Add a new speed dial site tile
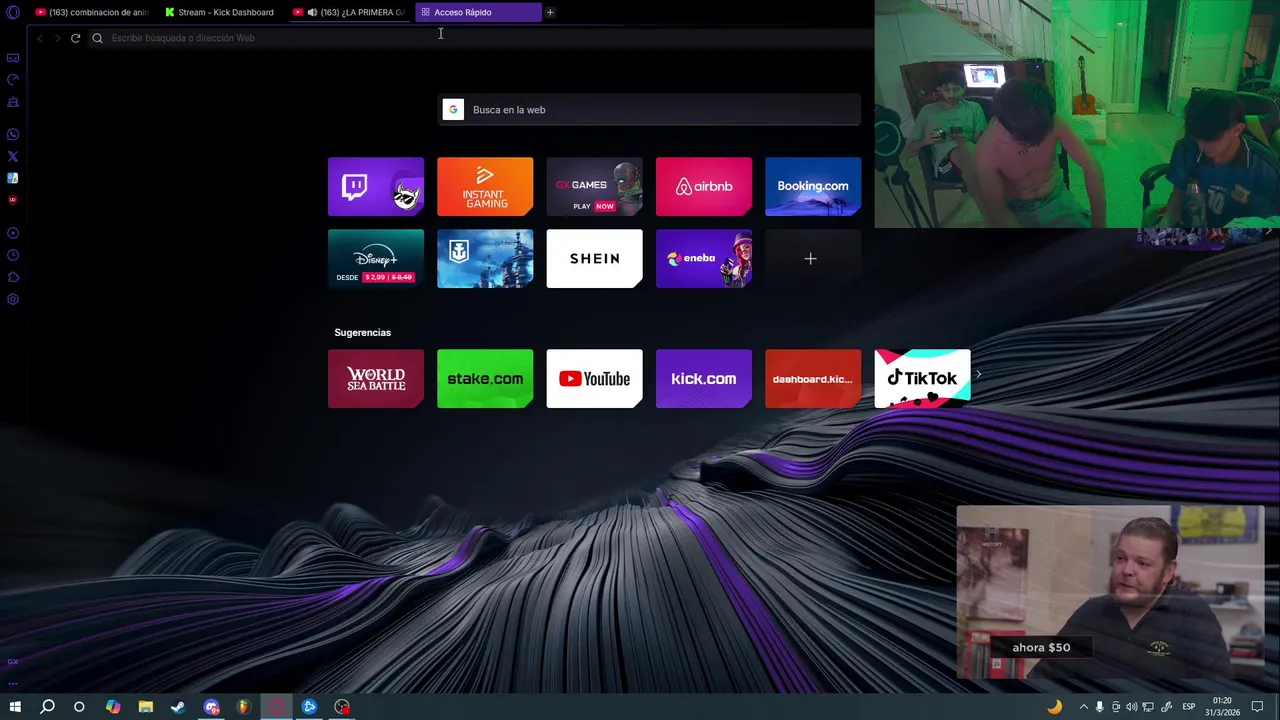This screenshot has width=1280, height=720. tap(811, 258)
